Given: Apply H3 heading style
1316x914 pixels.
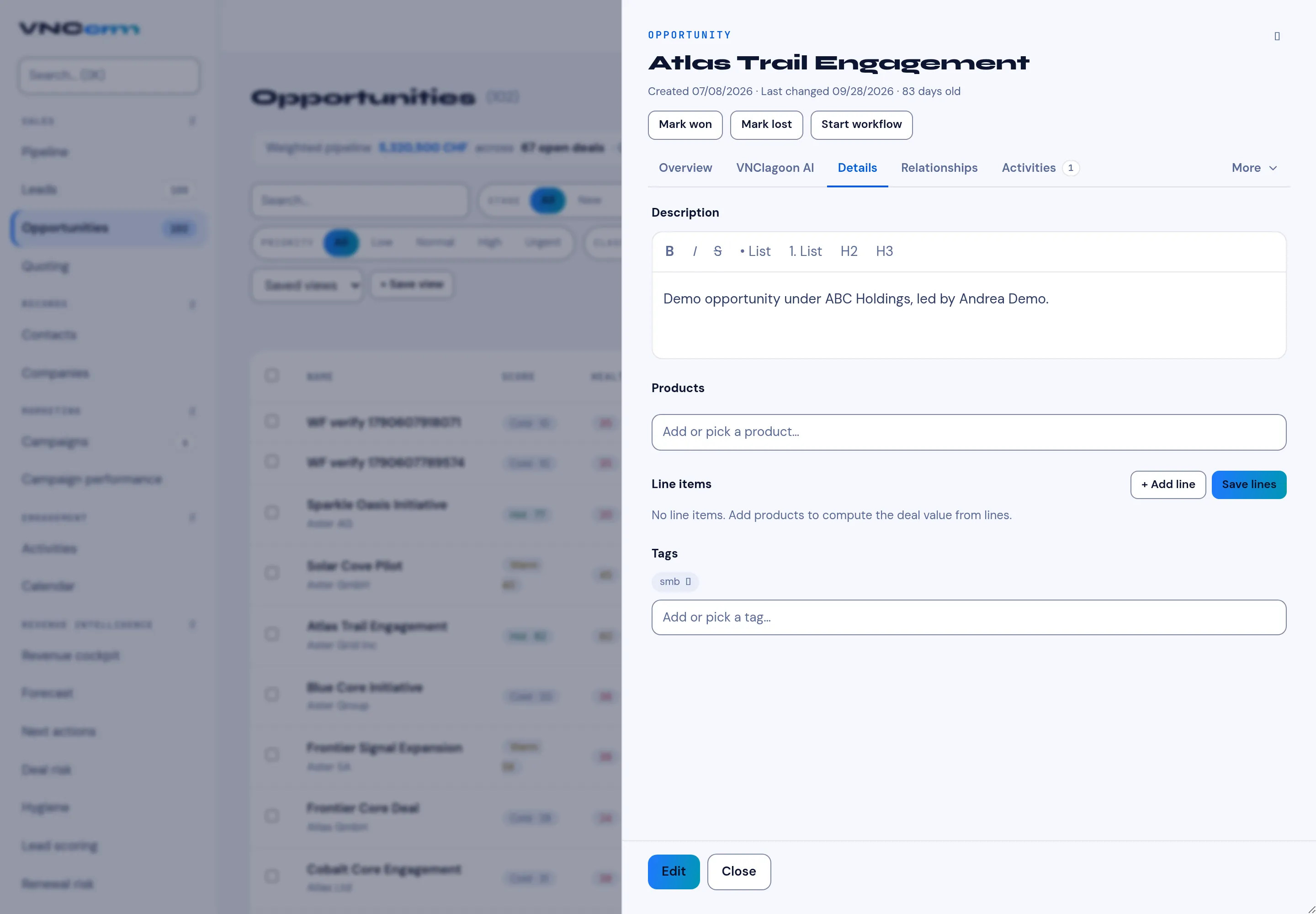Looking at the screenshot, I should pos(884,251).
